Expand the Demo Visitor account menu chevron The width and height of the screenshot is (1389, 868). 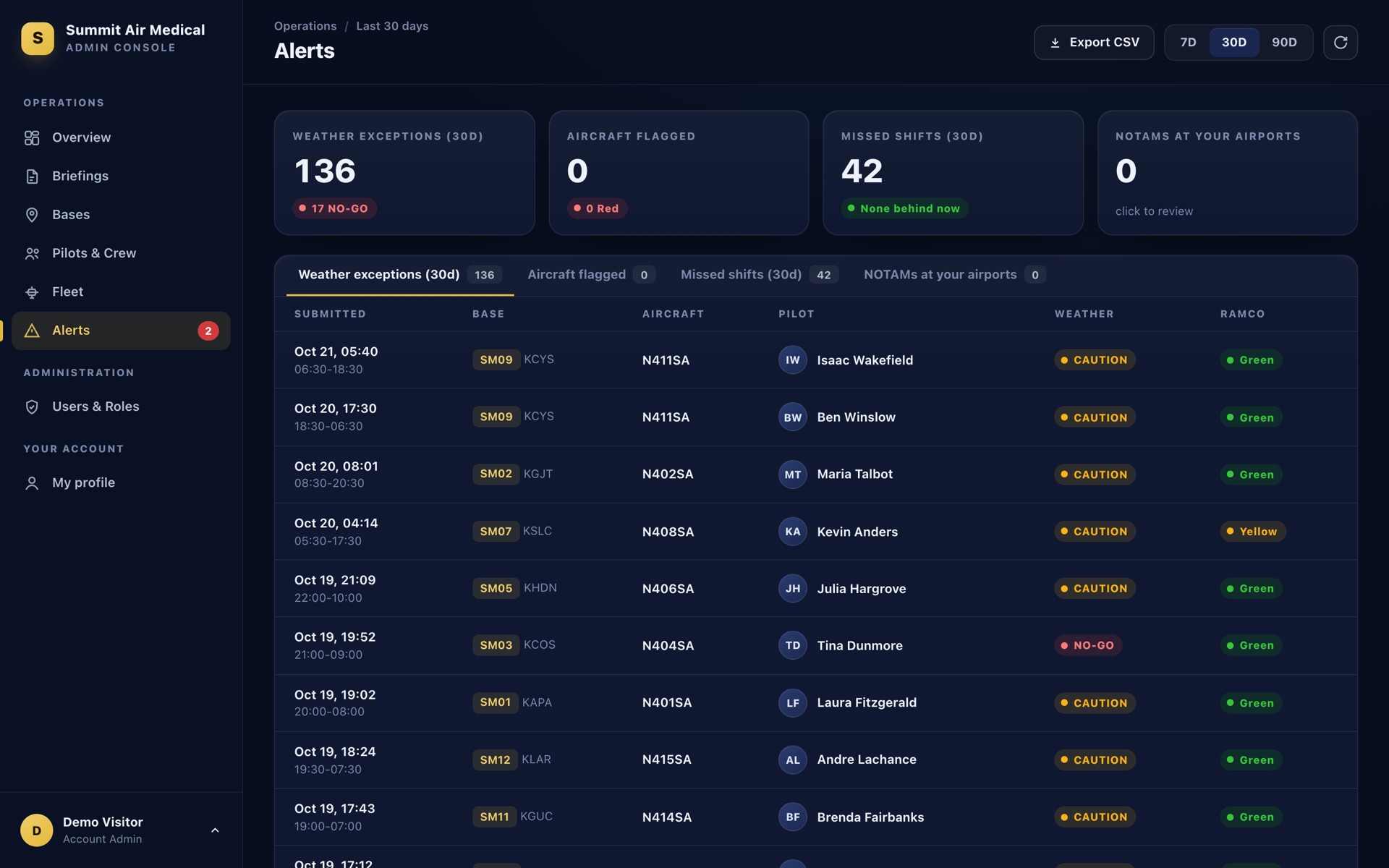(215, 830)
